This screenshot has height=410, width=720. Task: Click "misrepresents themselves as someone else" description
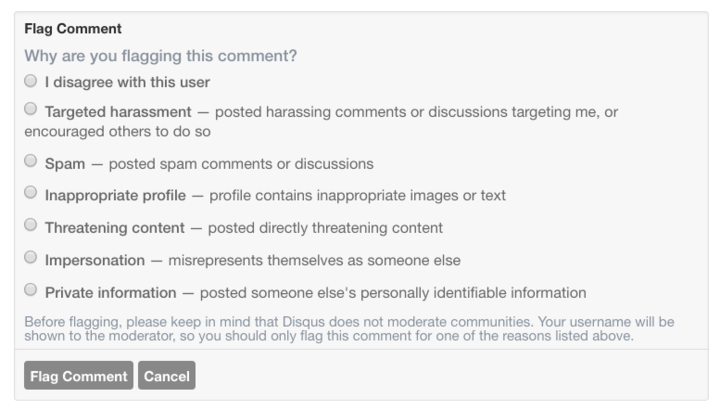315,260
